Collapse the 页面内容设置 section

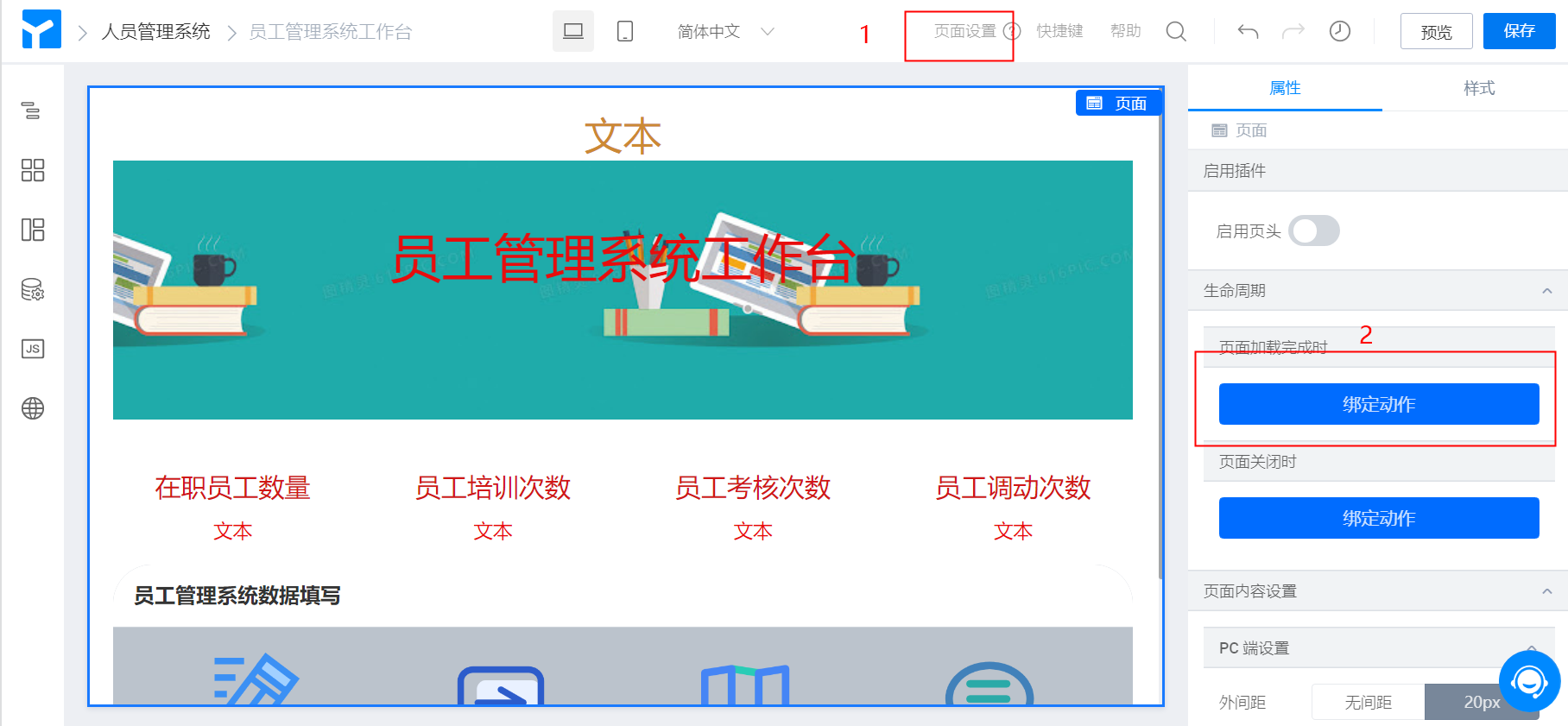[x=1547, y=591]
